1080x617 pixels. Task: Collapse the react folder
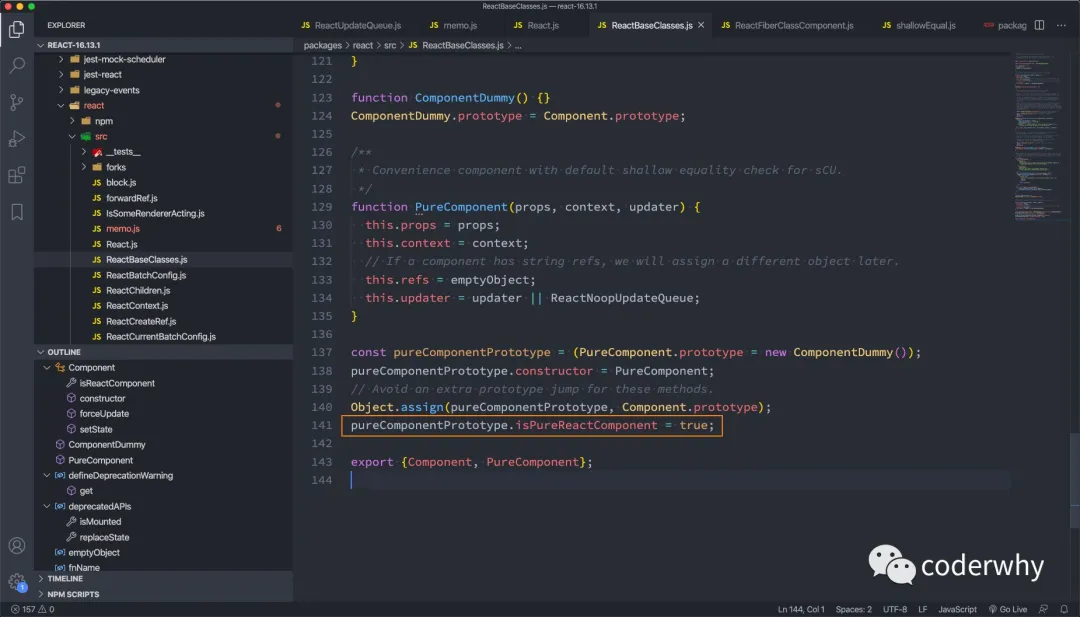(x=62, y=105)
